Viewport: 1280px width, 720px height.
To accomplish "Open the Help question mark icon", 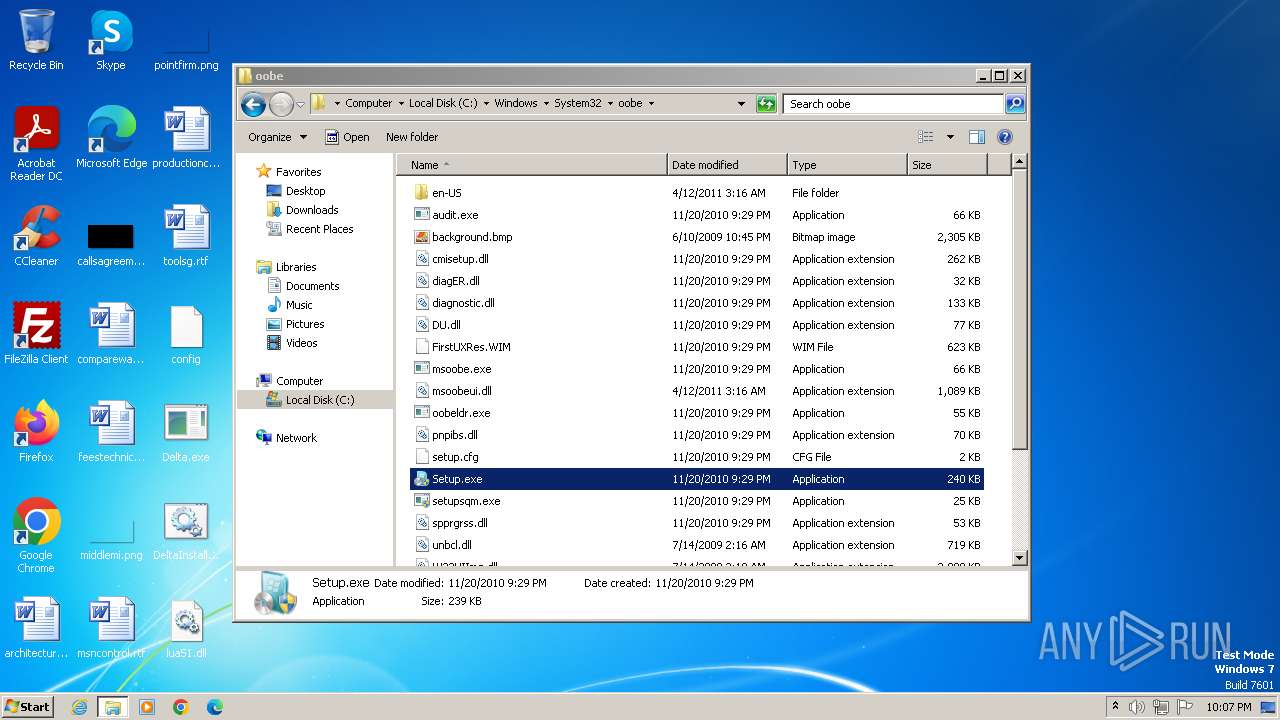I will coord(1005,137).
